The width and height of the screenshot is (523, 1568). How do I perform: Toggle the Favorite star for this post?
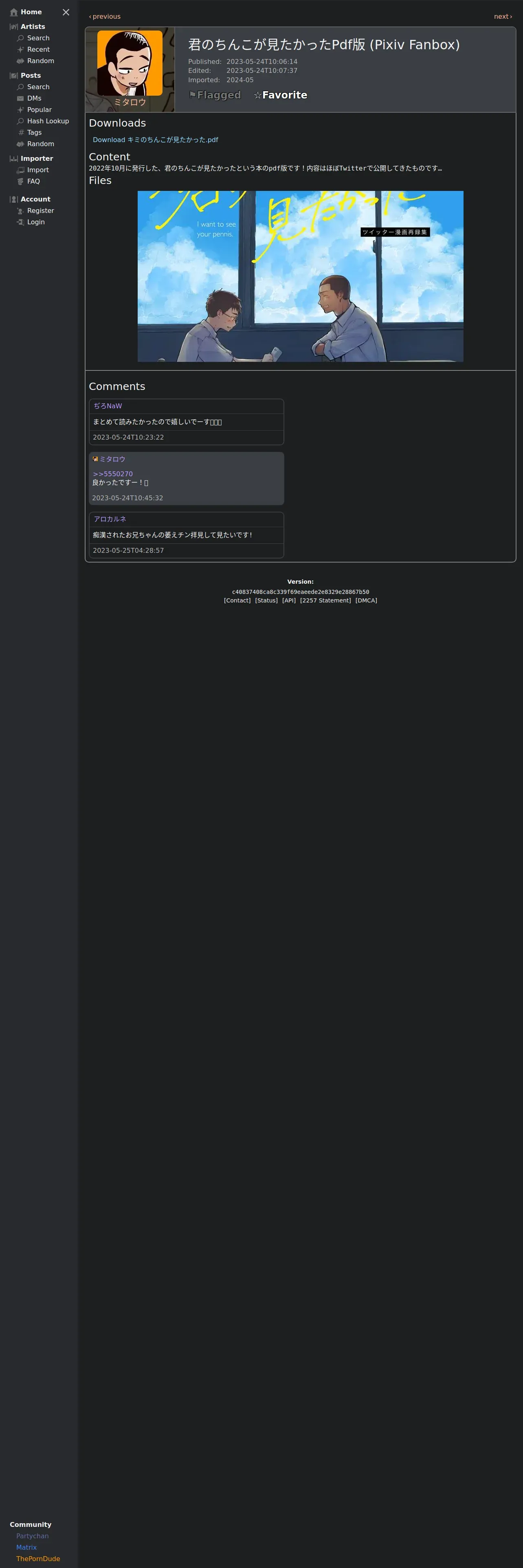280,95
